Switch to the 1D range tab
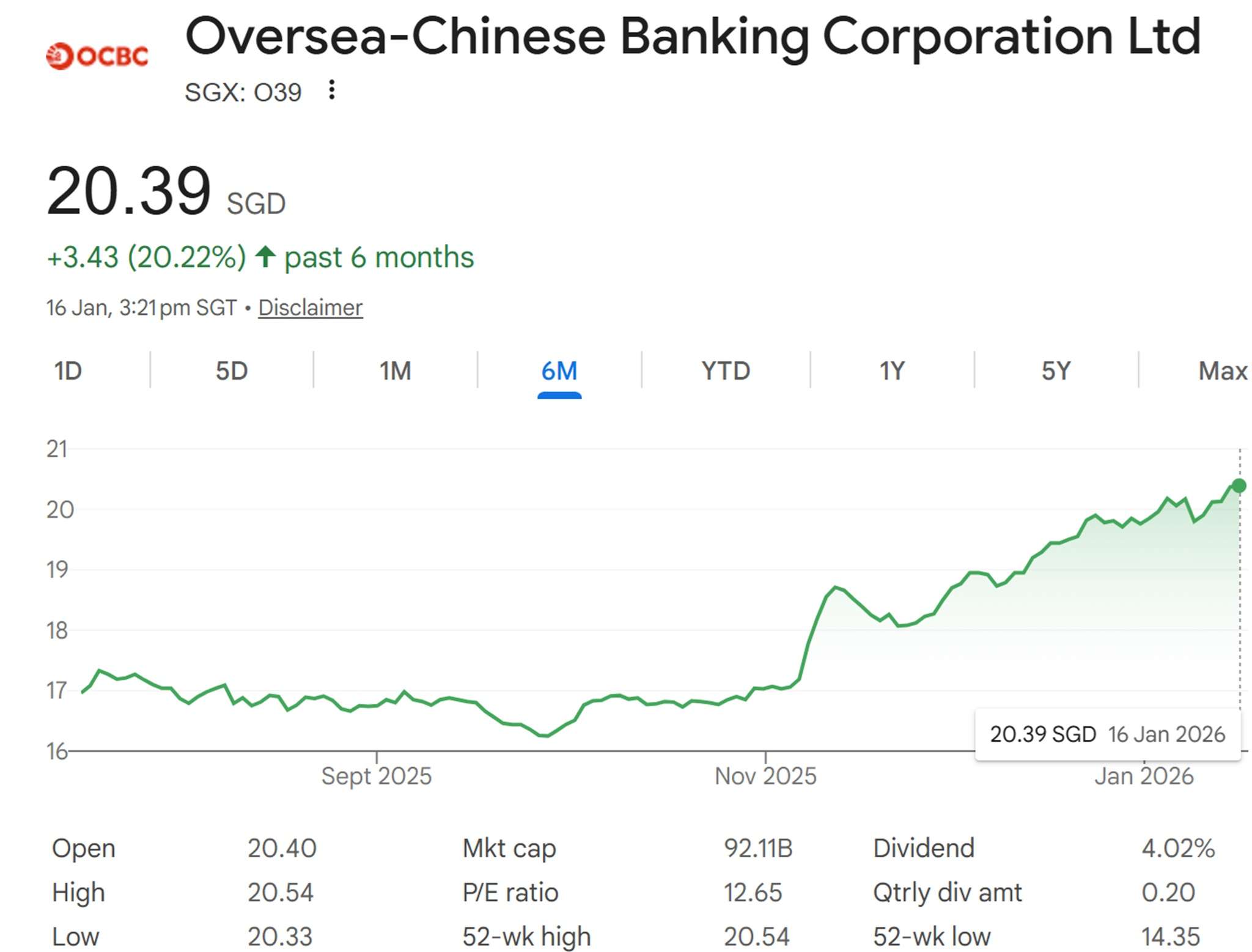 pos(68,371)
